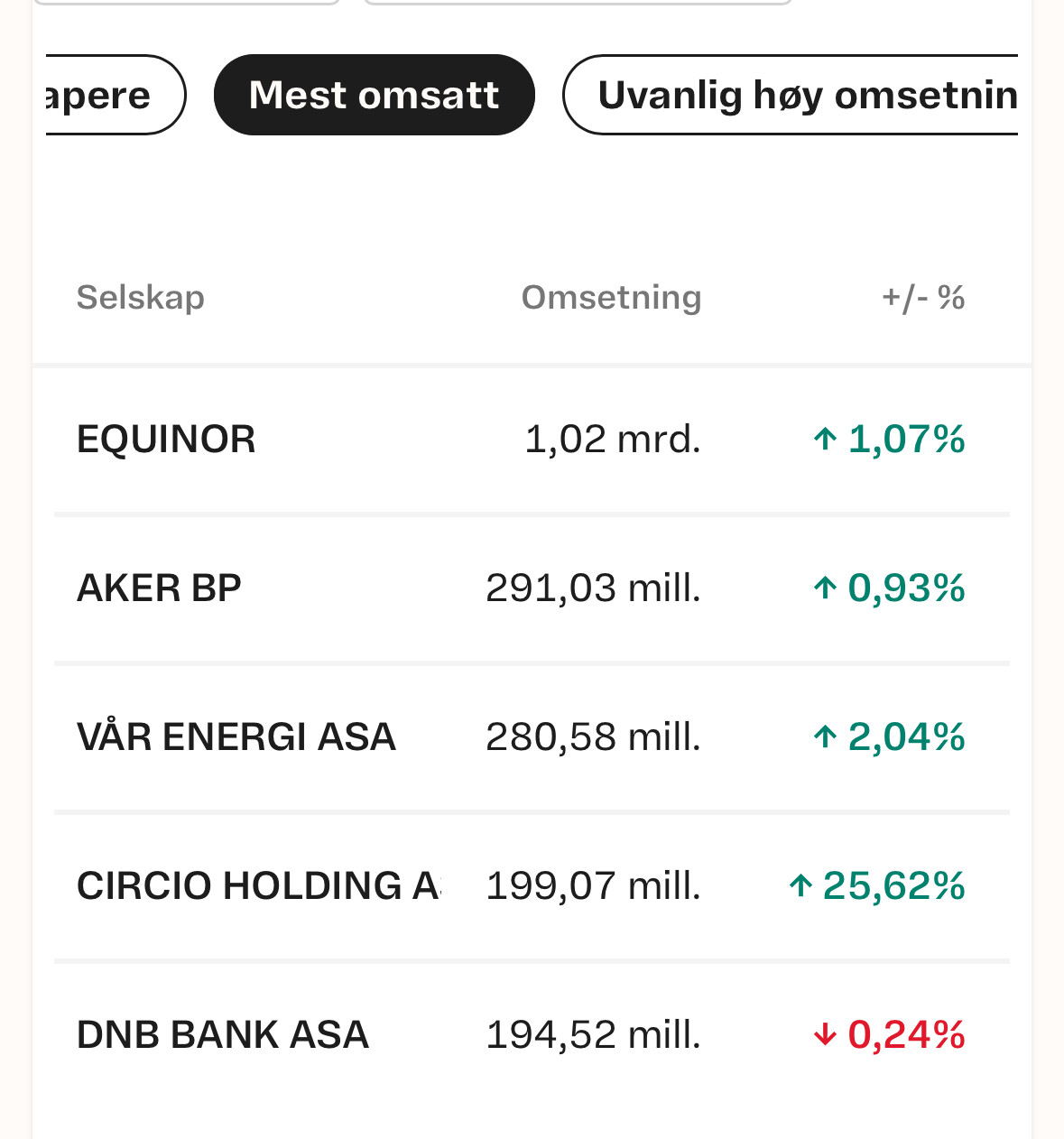The width and height of the screenshot is (1064, 1139).
Task: Select VÅR ENERGI ASA company name
Action: pyautogui.click(x=236, y=737)
